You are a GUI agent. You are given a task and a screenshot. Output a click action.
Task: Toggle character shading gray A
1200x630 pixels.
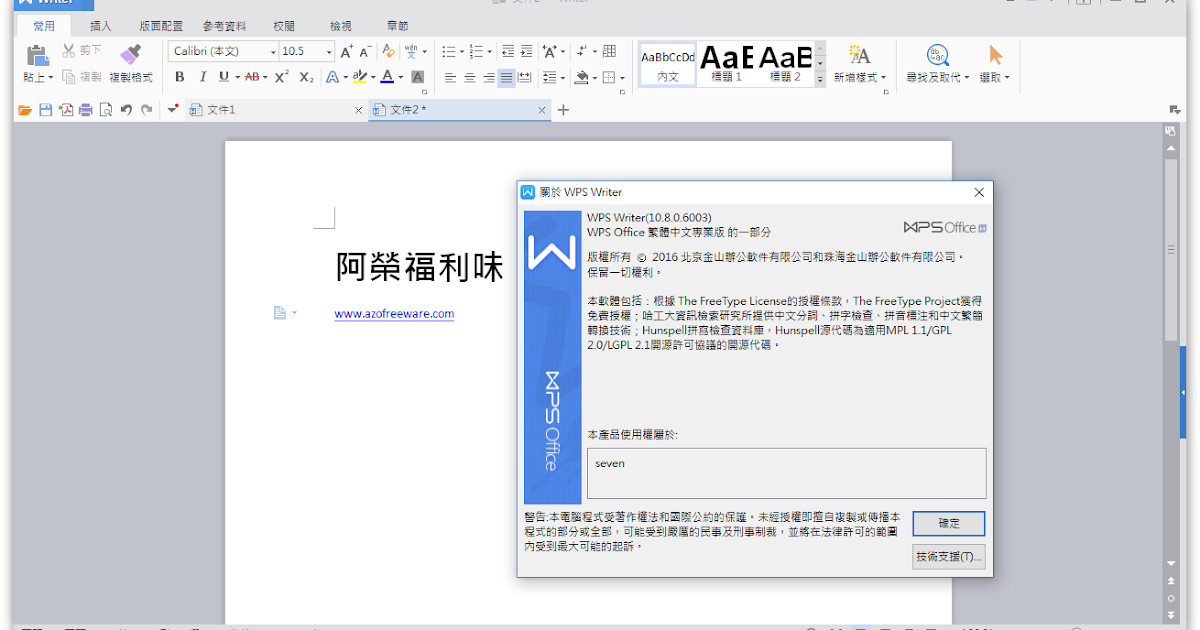(418, 77)
